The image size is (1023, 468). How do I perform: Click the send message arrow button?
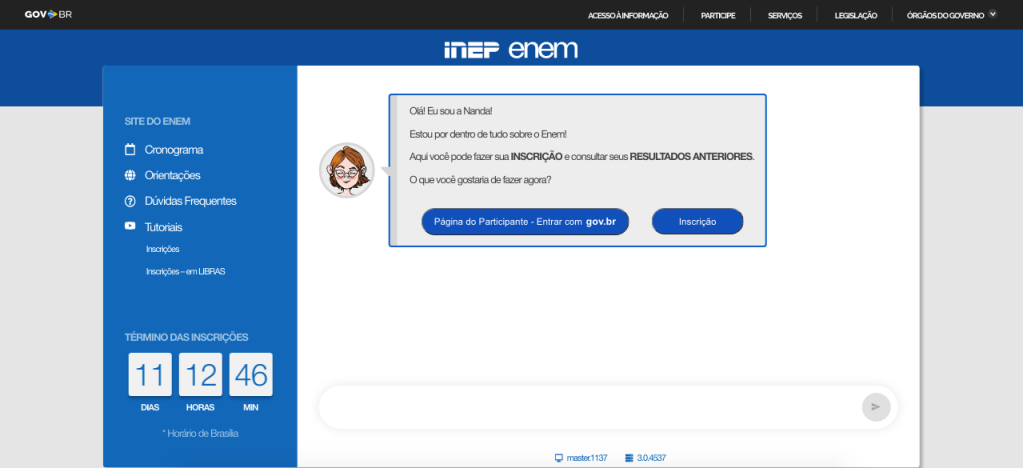[876, 407]
